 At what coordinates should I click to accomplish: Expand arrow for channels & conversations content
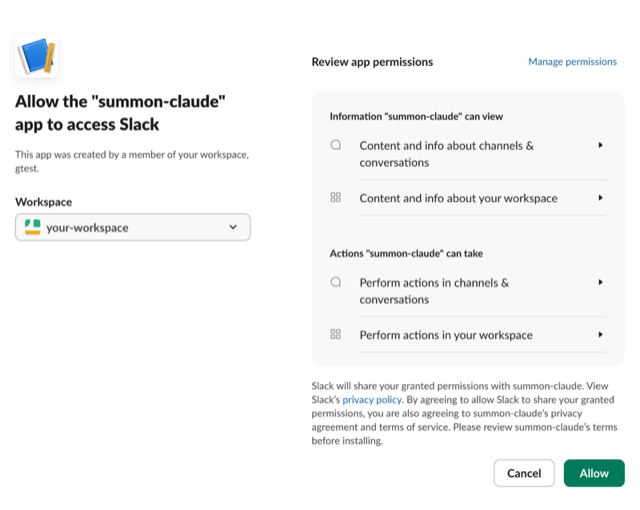(600, 145)
